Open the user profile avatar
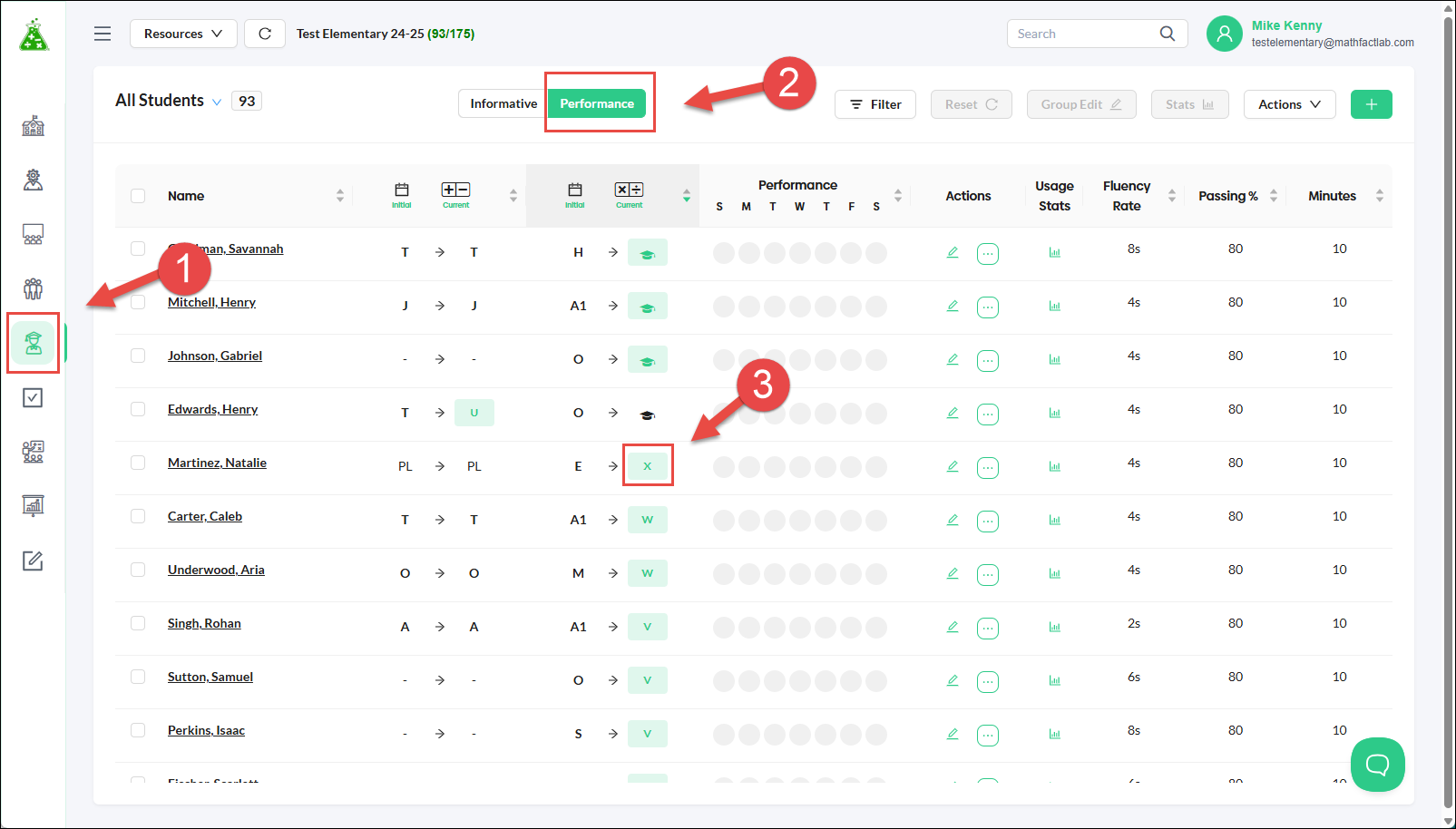The width and height of the screenshot is (1456, 829). pyautogui.click(x=1225, y=34)
